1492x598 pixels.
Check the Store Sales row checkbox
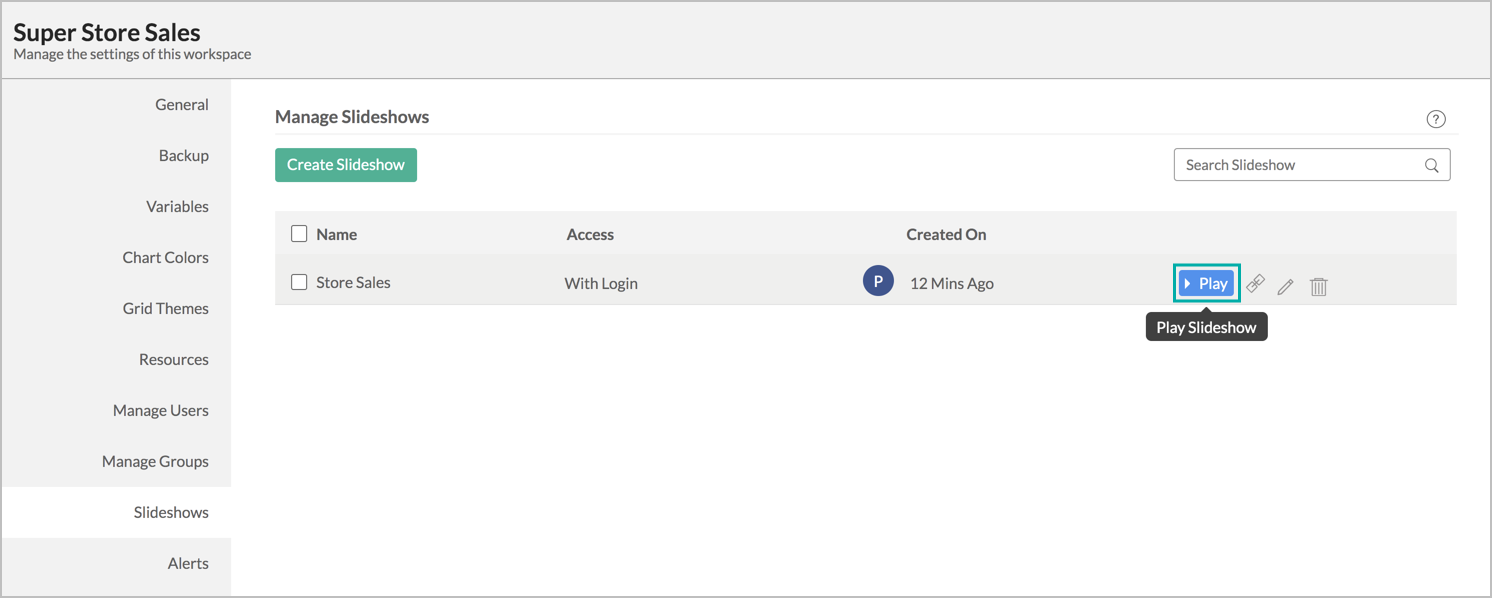(299, 282)
